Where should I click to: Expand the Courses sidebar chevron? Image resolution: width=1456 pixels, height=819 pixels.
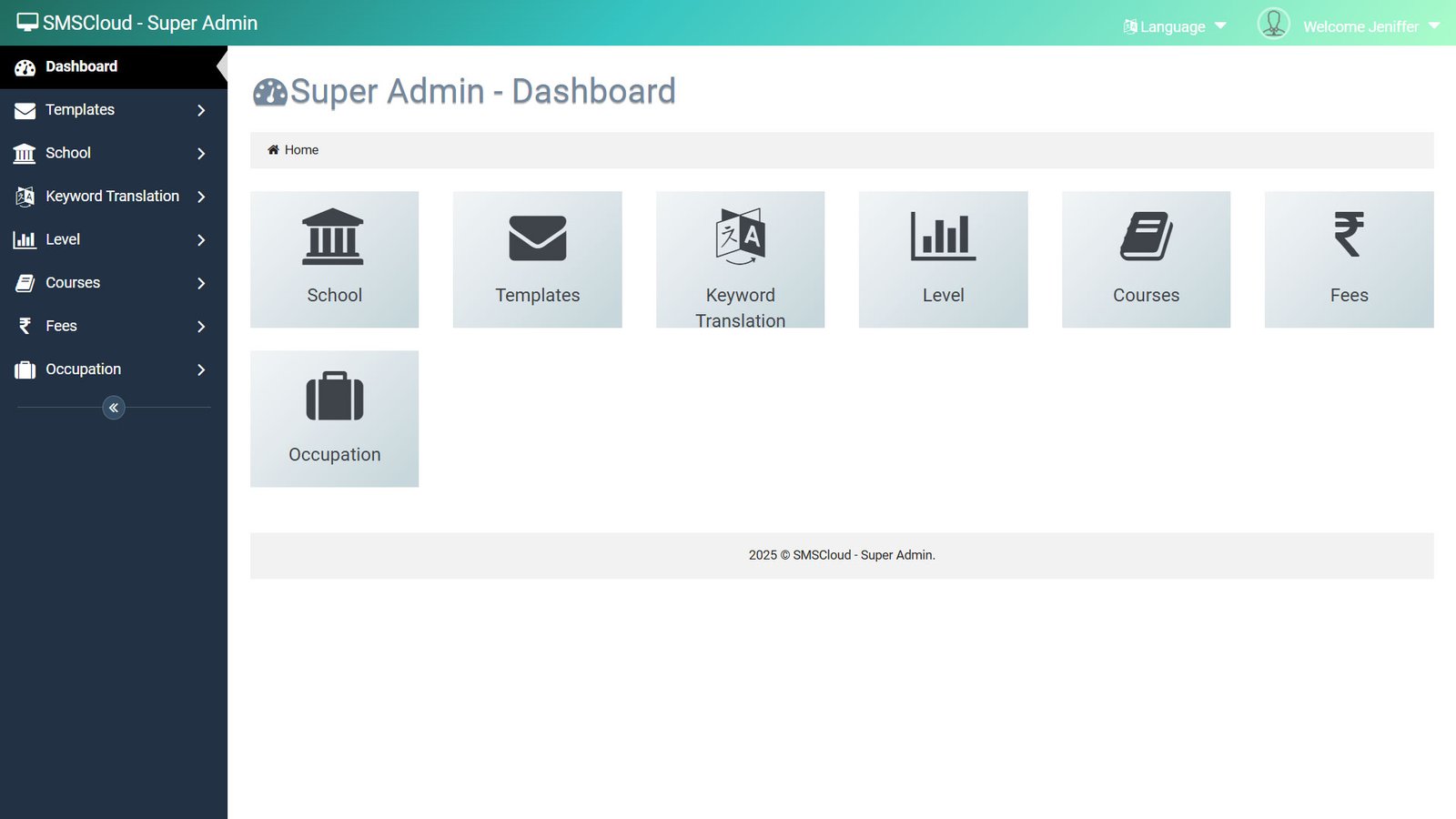coord(201,283)
